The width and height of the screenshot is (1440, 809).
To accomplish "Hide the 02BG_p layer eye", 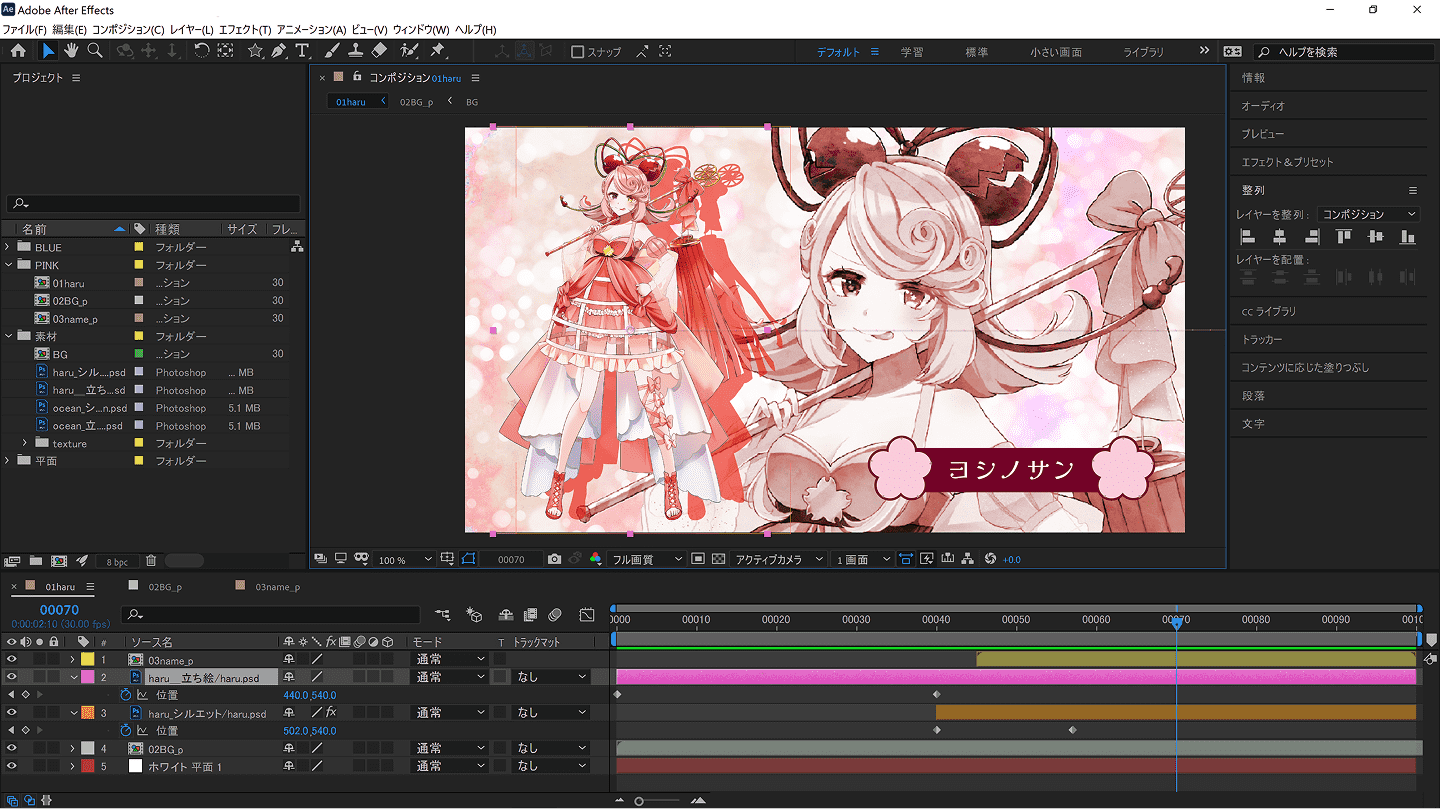I will tap(12, 748).
